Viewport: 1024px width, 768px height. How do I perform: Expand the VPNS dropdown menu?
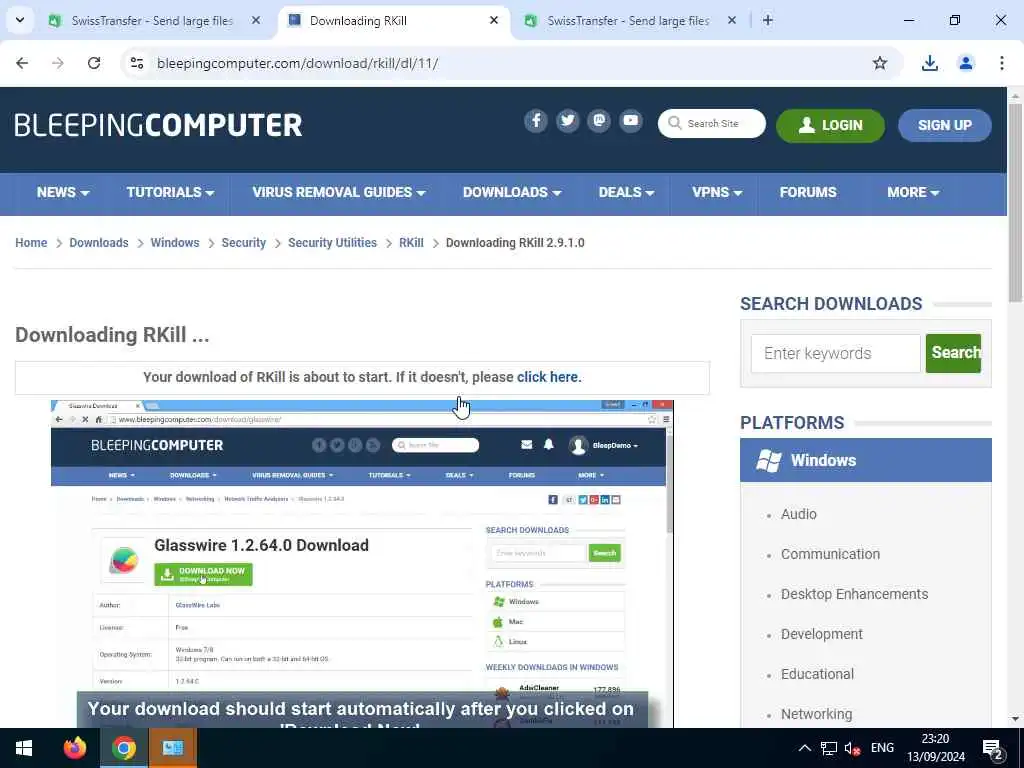point(717,193)
